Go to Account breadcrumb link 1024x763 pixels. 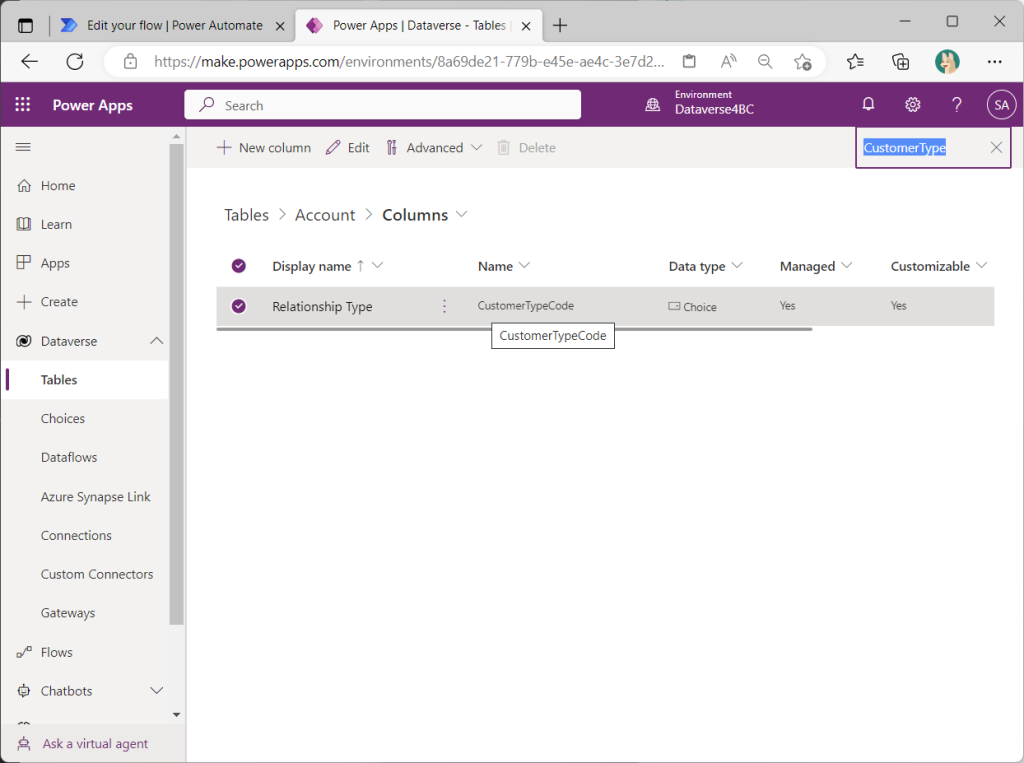click(x=325, y=215)
